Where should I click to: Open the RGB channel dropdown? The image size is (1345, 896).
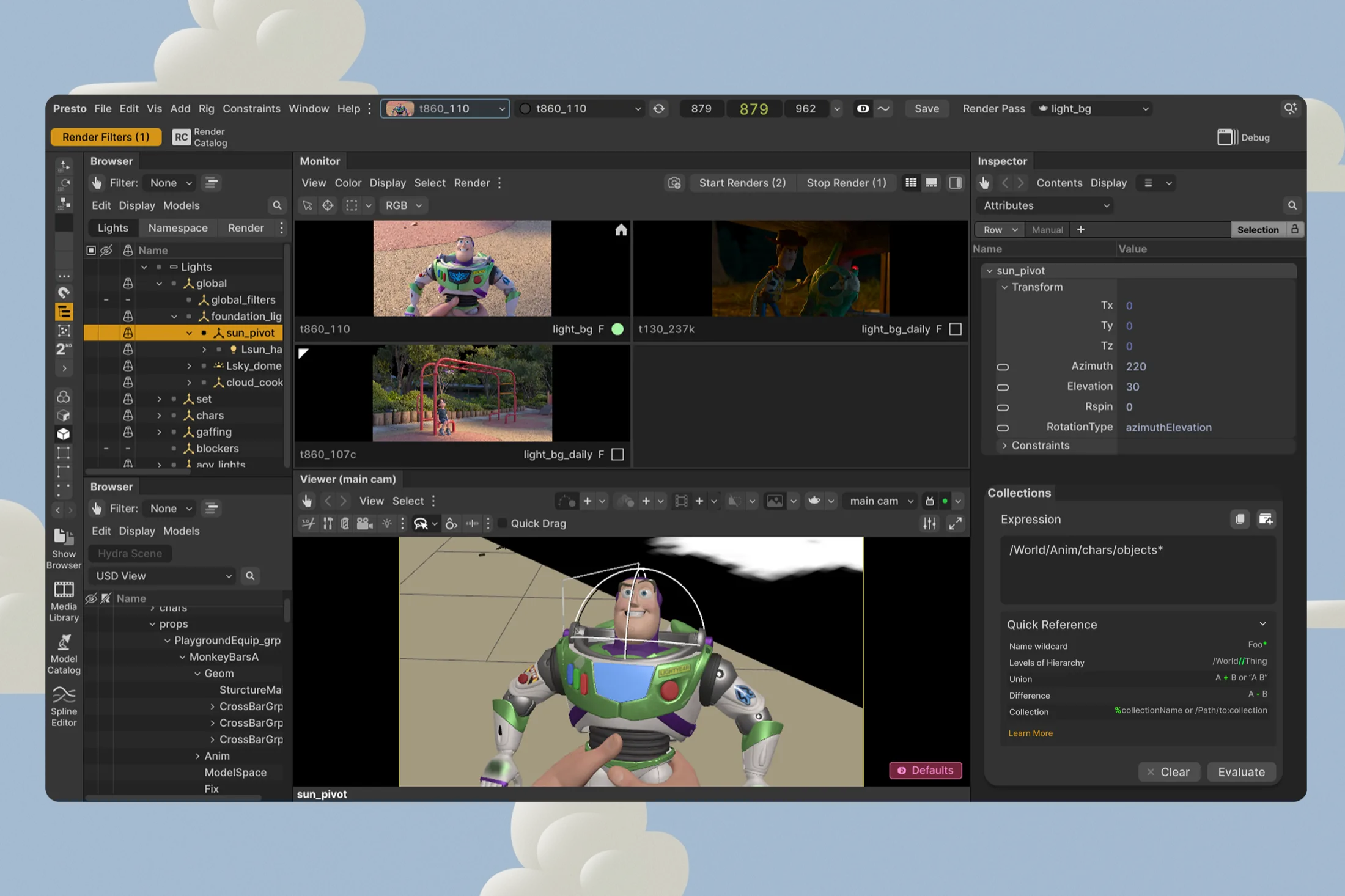point(403,205)
